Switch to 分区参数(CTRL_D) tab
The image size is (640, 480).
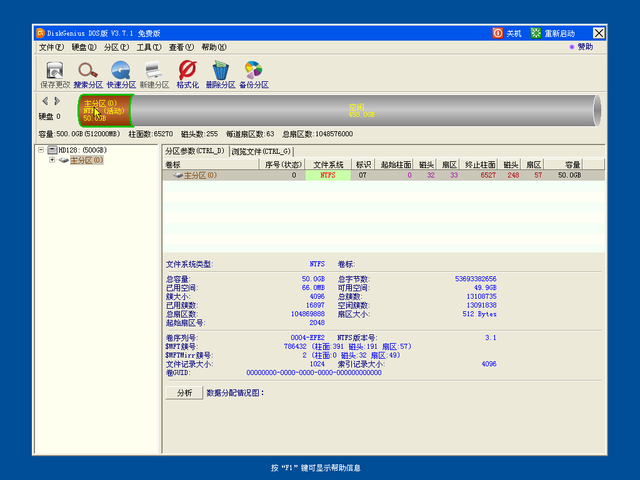[x=195, y=151]
